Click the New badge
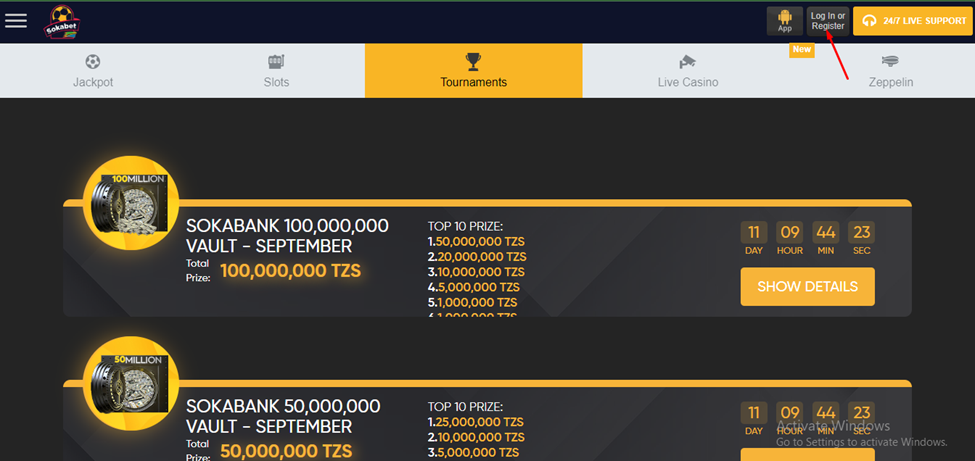 802,50
